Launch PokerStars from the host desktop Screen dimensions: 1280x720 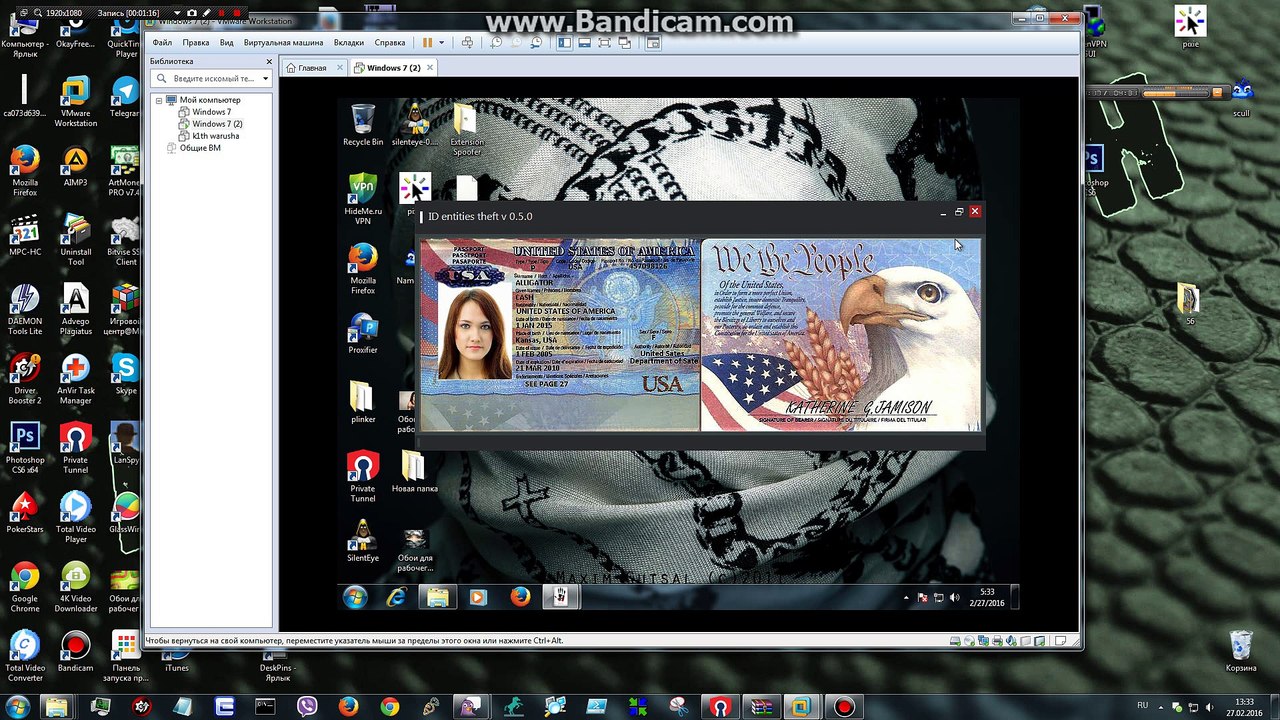point(25,513)
